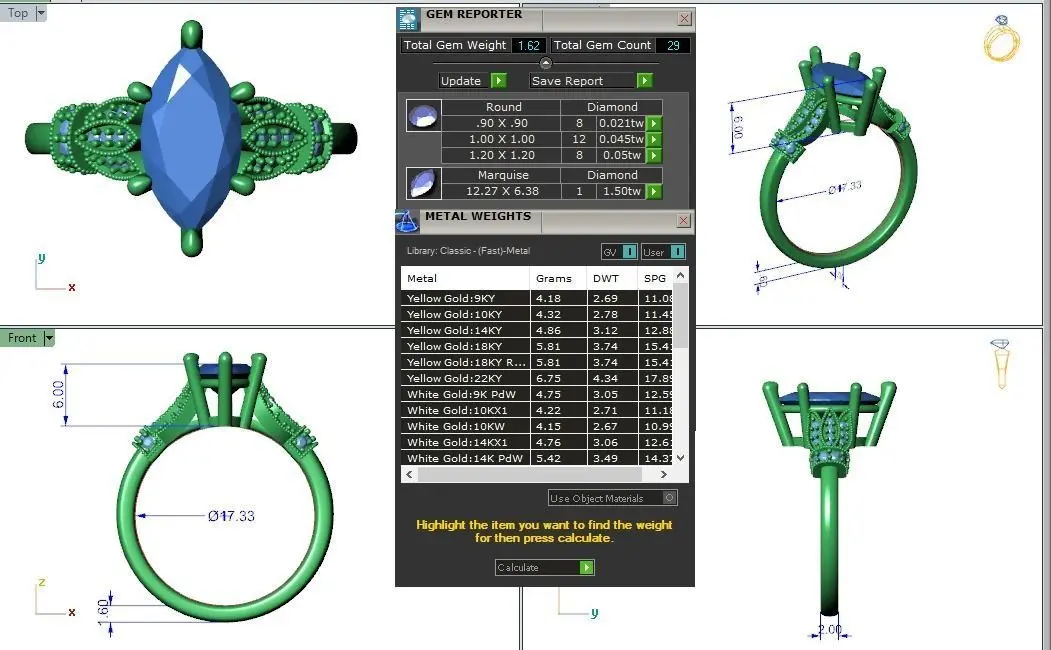1051x650 pixels.
Task: Click the Metal Weights panel icon
Action: pos(407,221)
